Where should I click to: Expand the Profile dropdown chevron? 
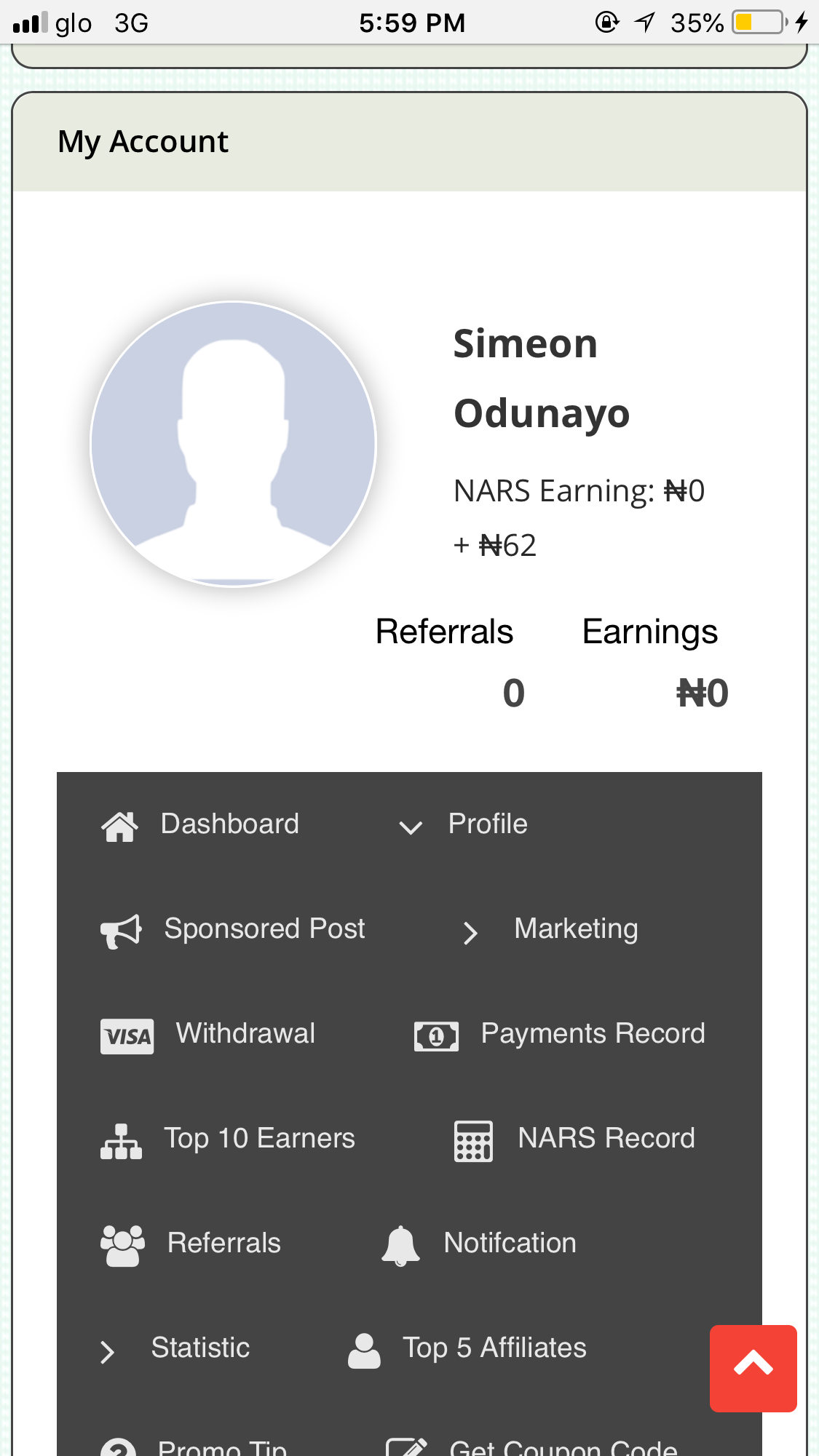point(411,827)
